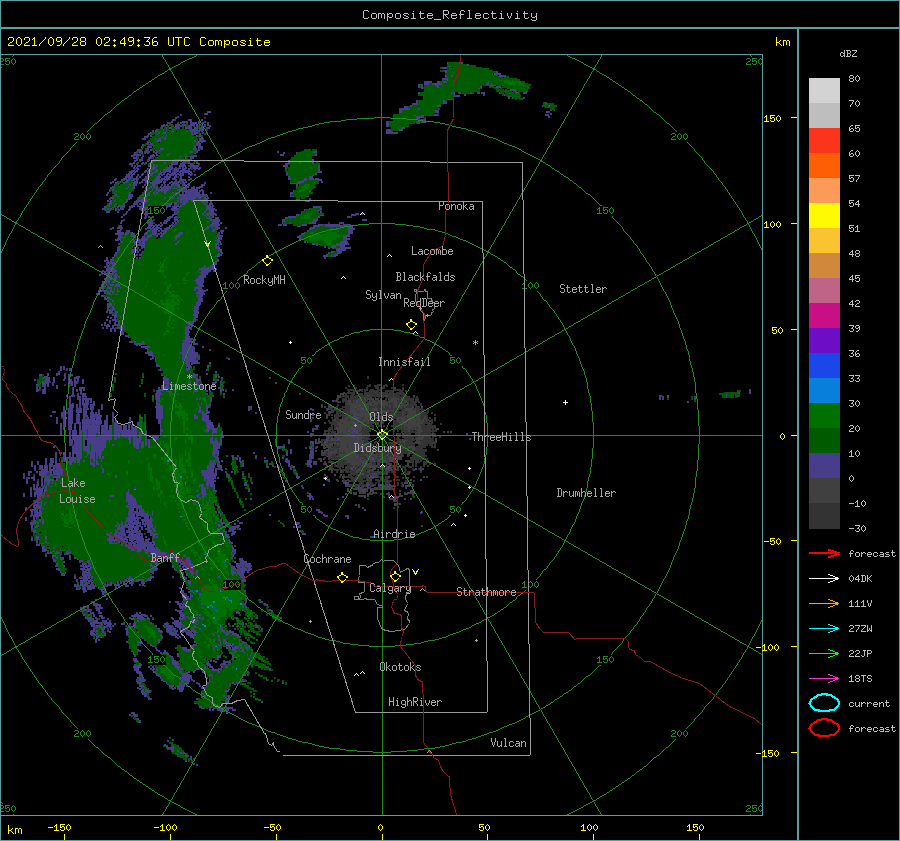Click the yellow diamond marker below RedDeer

coord(412,325)
